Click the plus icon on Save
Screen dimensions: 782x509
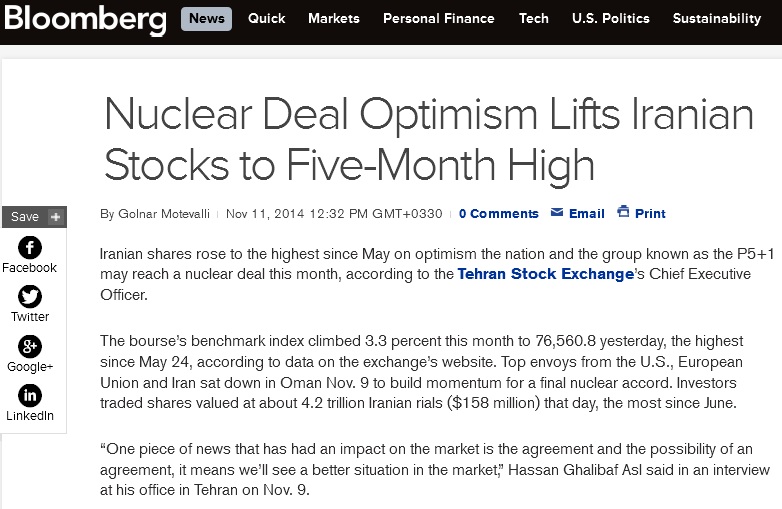click(55, 217)
